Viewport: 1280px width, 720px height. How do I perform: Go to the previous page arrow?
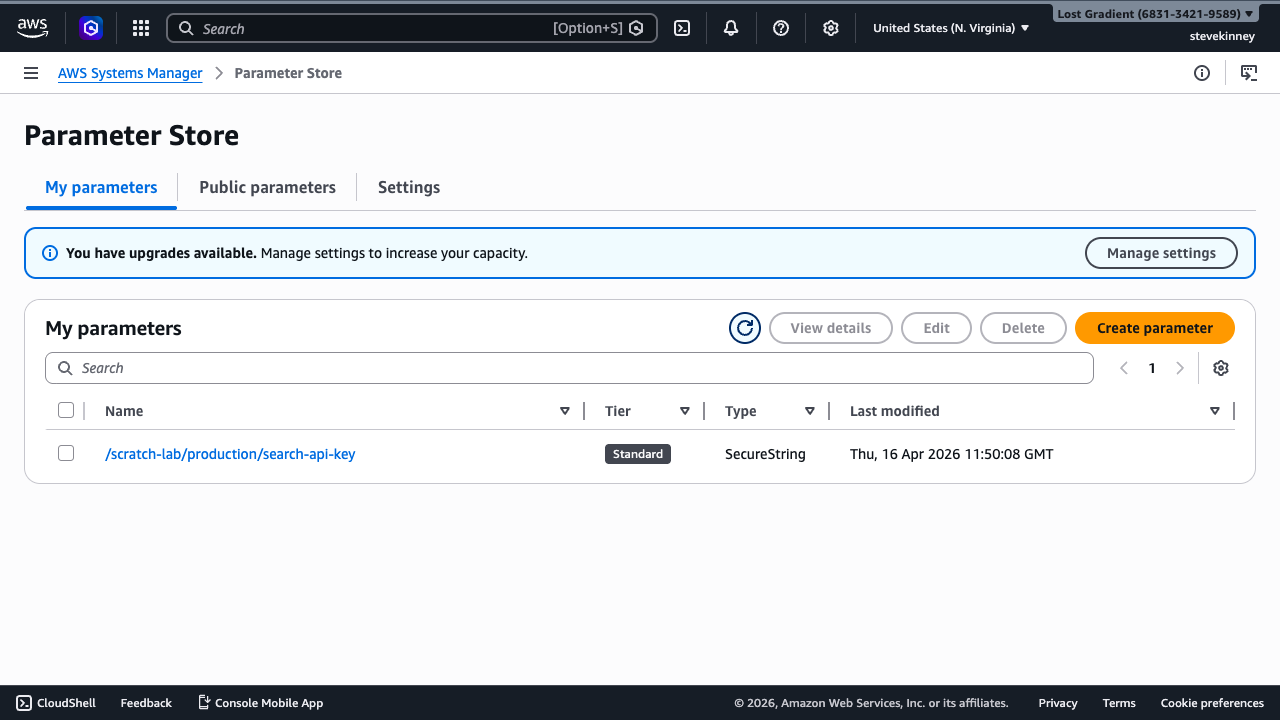tap(1124, 368)
